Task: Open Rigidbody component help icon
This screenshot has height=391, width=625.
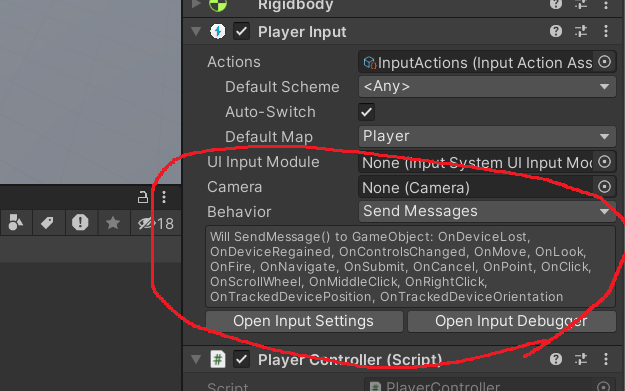Action: click(556, 4)
